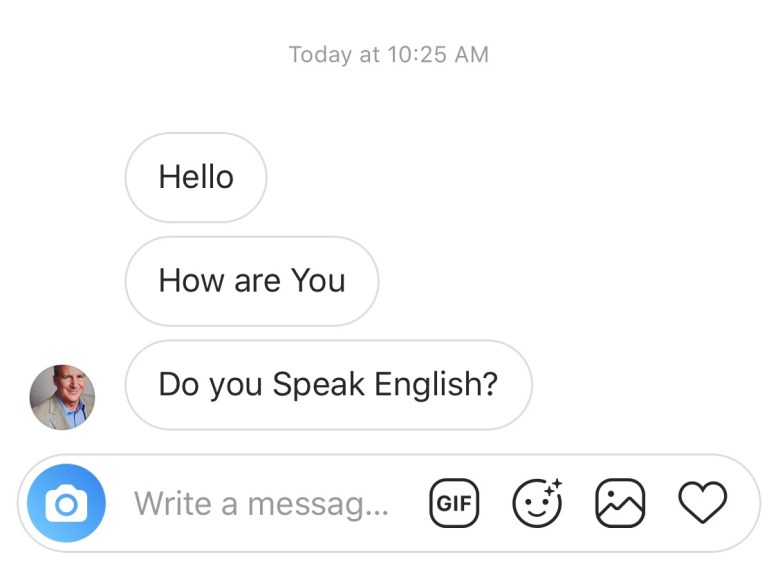Screen dimensions: 778x584
Task: Click the GIF button in message bar
Action: (454, 503)
